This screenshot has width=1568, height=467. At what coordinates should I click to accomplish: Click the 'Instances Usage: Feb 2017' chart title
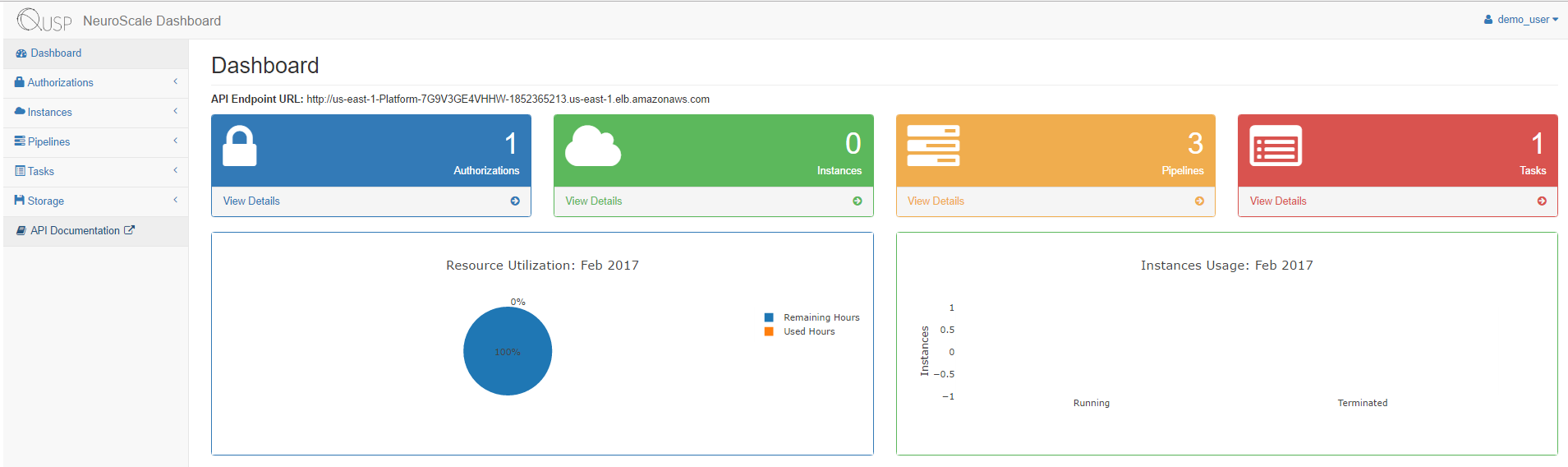point(1227,266)
